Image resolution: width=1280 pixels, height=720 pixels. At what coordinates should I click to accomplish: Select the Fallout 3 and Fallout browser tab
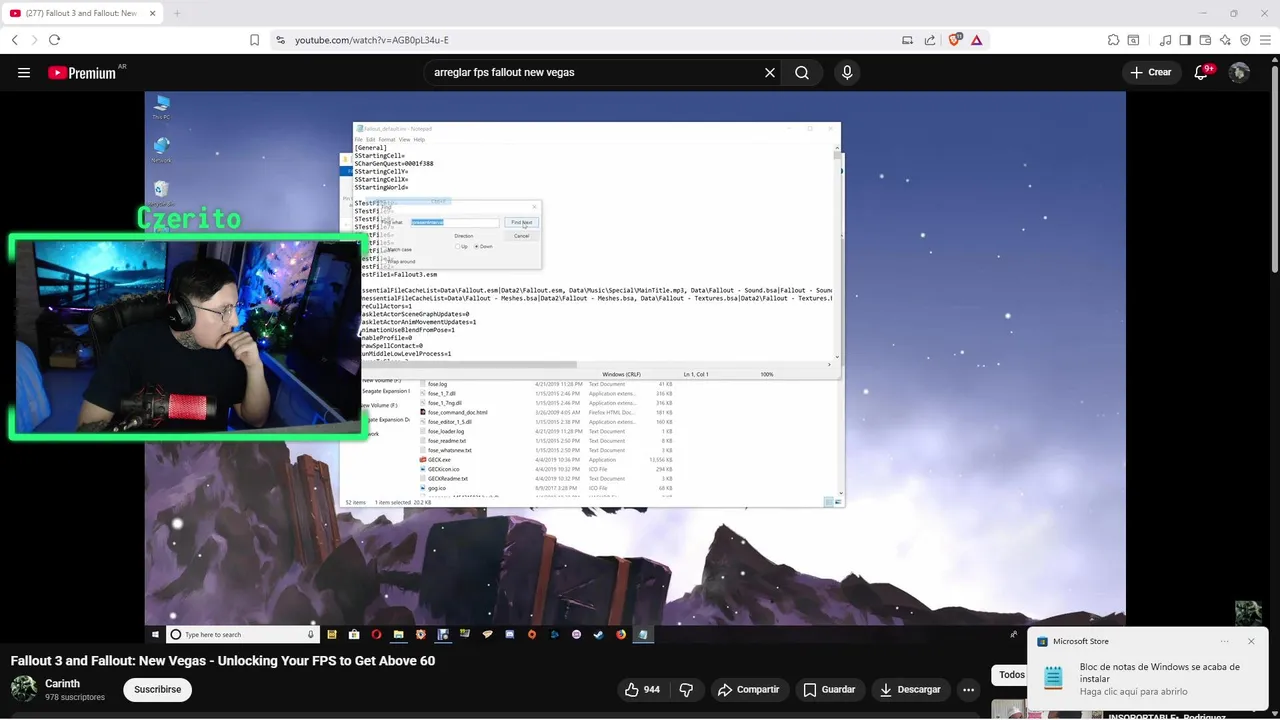click(x=80, y=13)
